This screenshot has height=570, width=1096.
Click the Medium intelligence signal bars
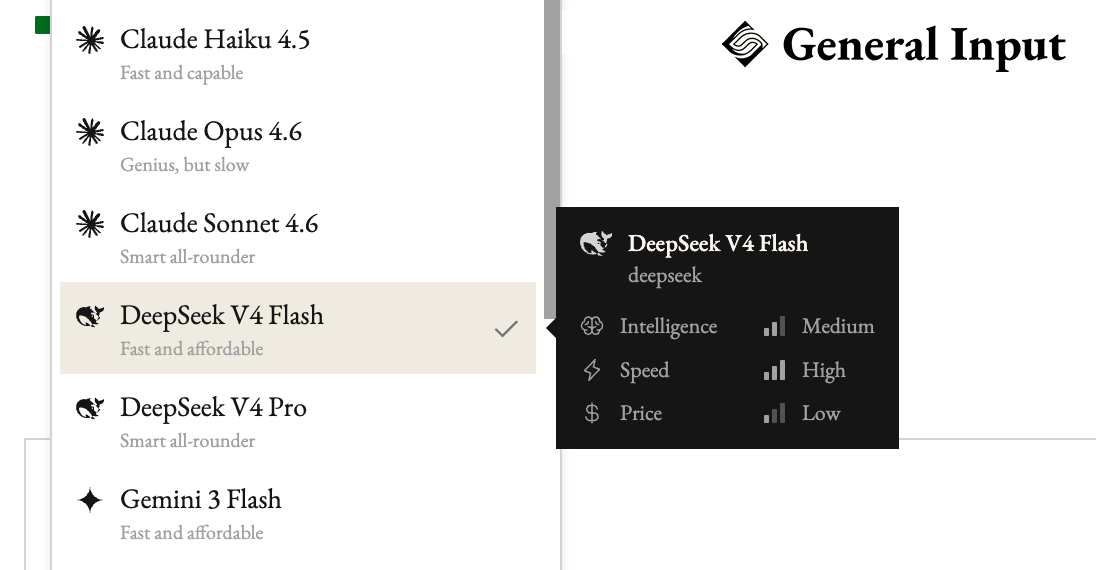tap(774, 327)
